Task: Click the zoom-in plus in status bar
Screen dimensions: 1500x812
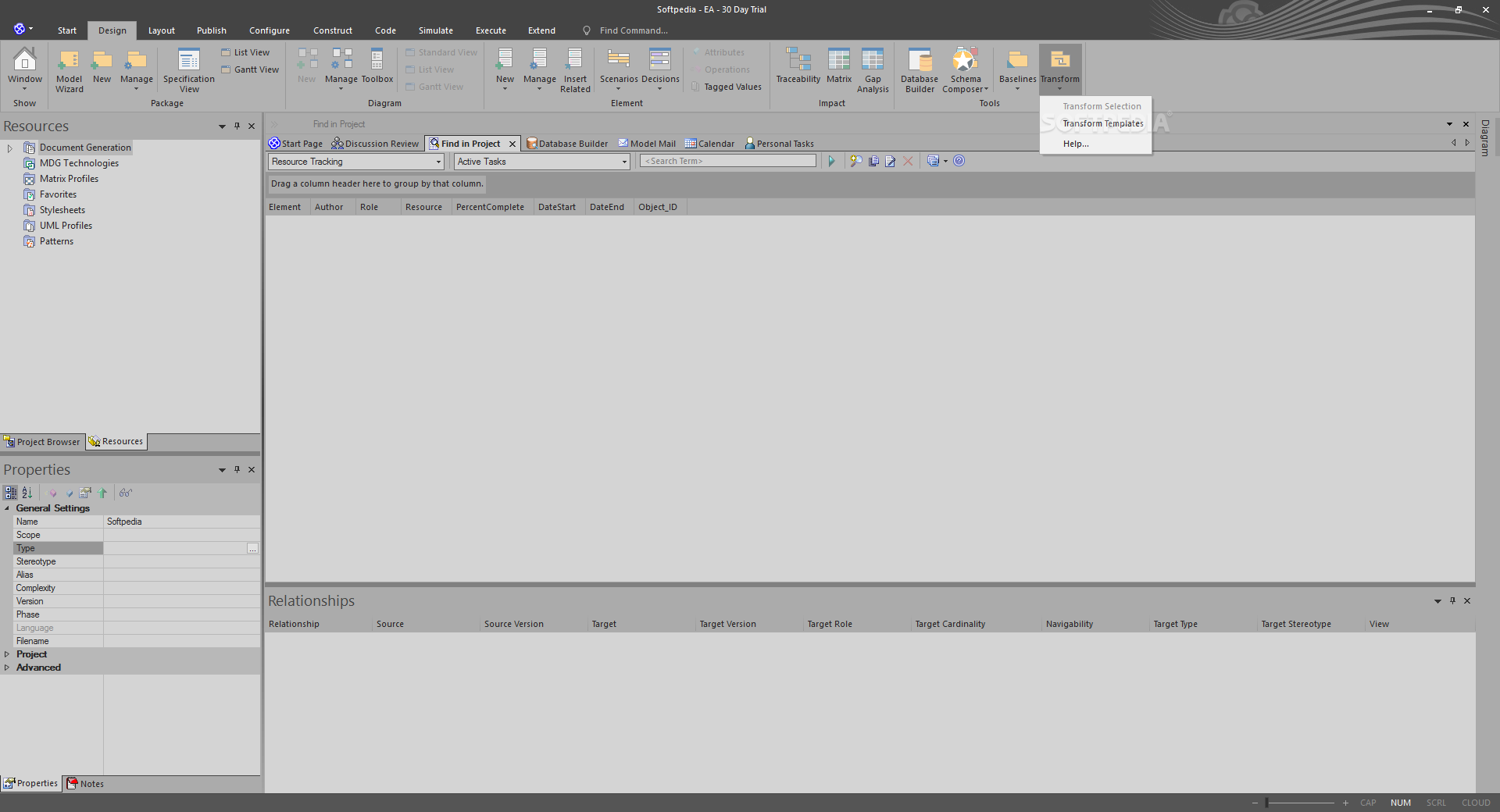Action: pos(1345,803)
